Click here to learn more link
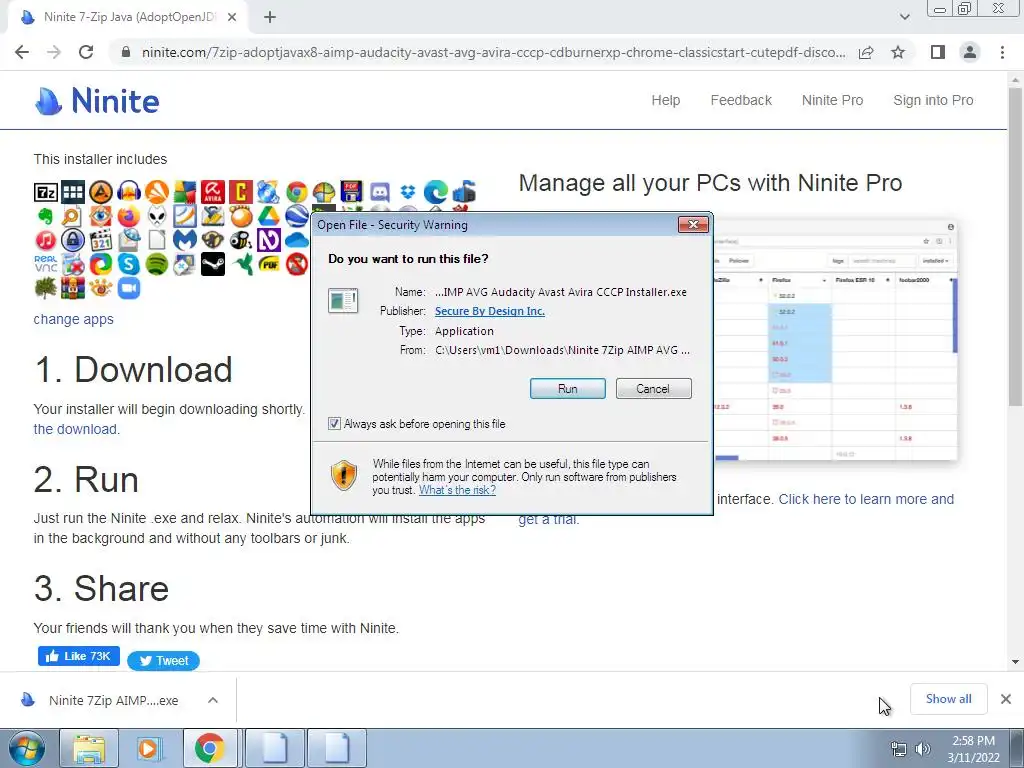The width and height of the screenshot is (1024, 768). pyautogui.click(x=867, y=499)
